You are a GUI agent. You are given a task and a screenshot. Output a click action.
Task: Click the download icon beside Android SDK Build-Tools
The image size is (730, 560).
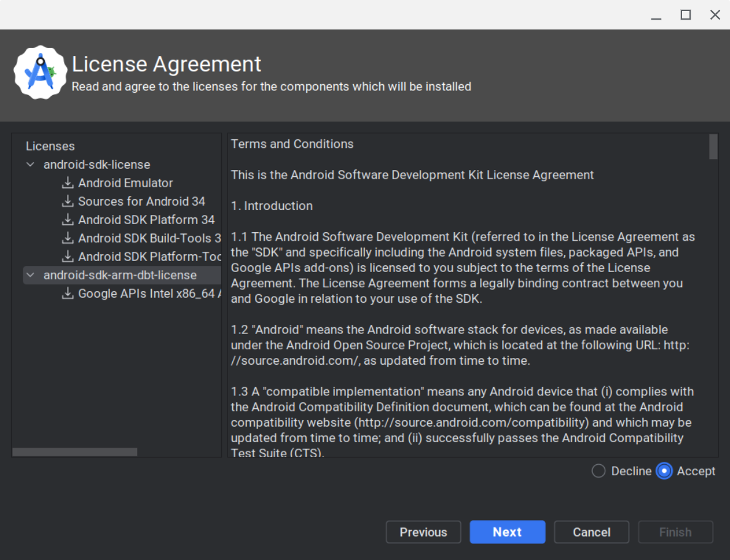(x=68, y=238)
